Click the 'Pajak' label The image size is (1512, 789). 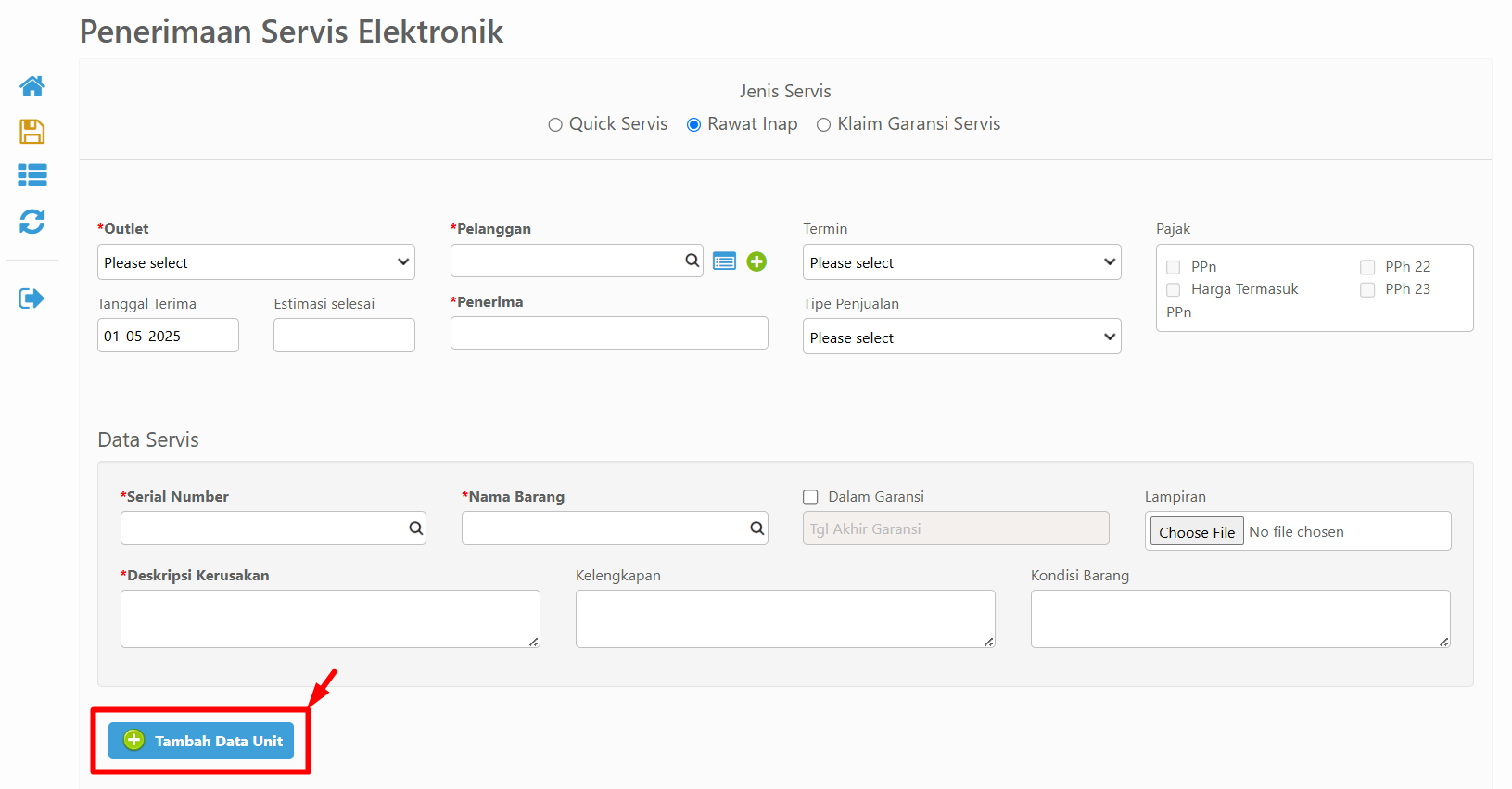tap(1173, 229)
